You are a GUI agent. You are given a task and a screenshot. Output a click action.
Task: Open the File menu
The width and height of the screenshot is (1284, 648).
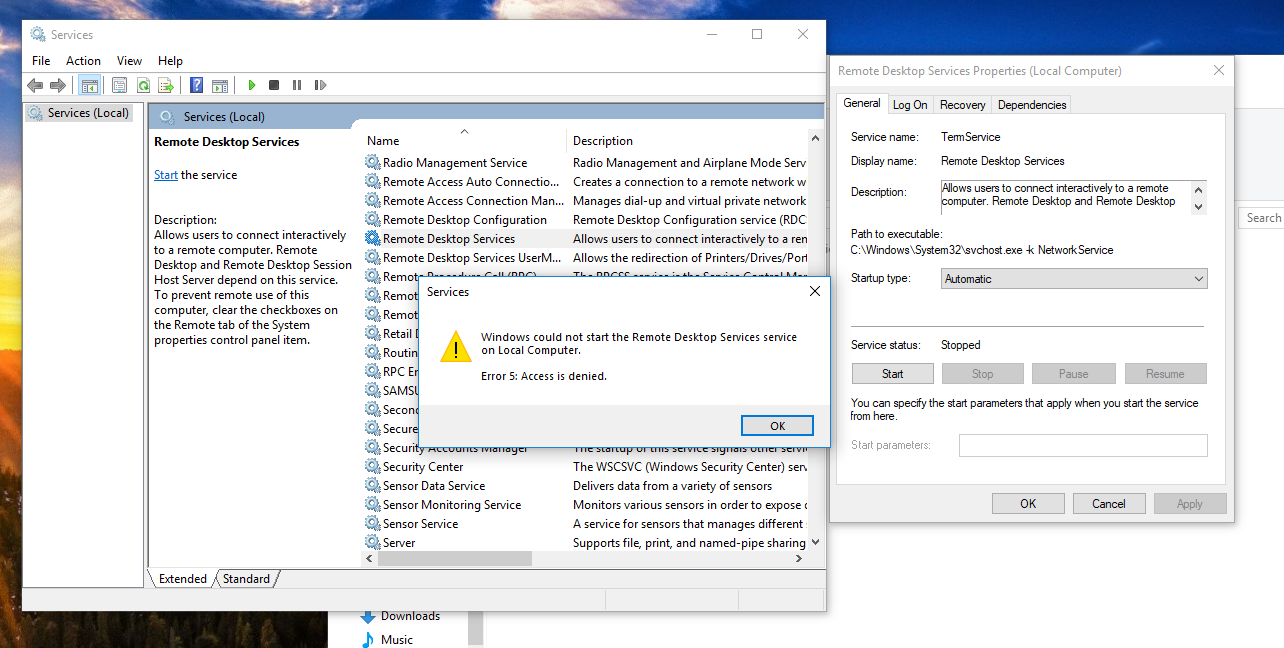(x=41, y=61)
